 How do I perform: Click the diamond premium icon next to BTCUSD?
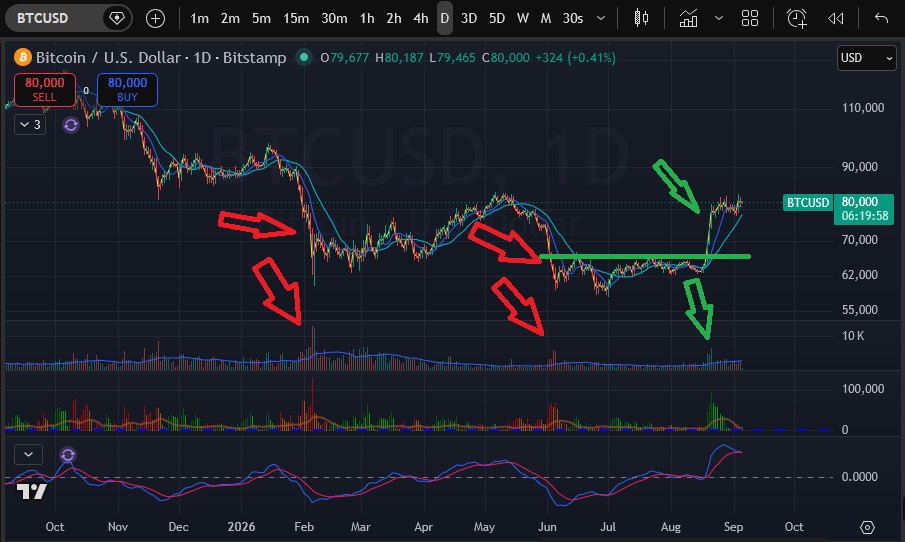[x=117, y=18]
